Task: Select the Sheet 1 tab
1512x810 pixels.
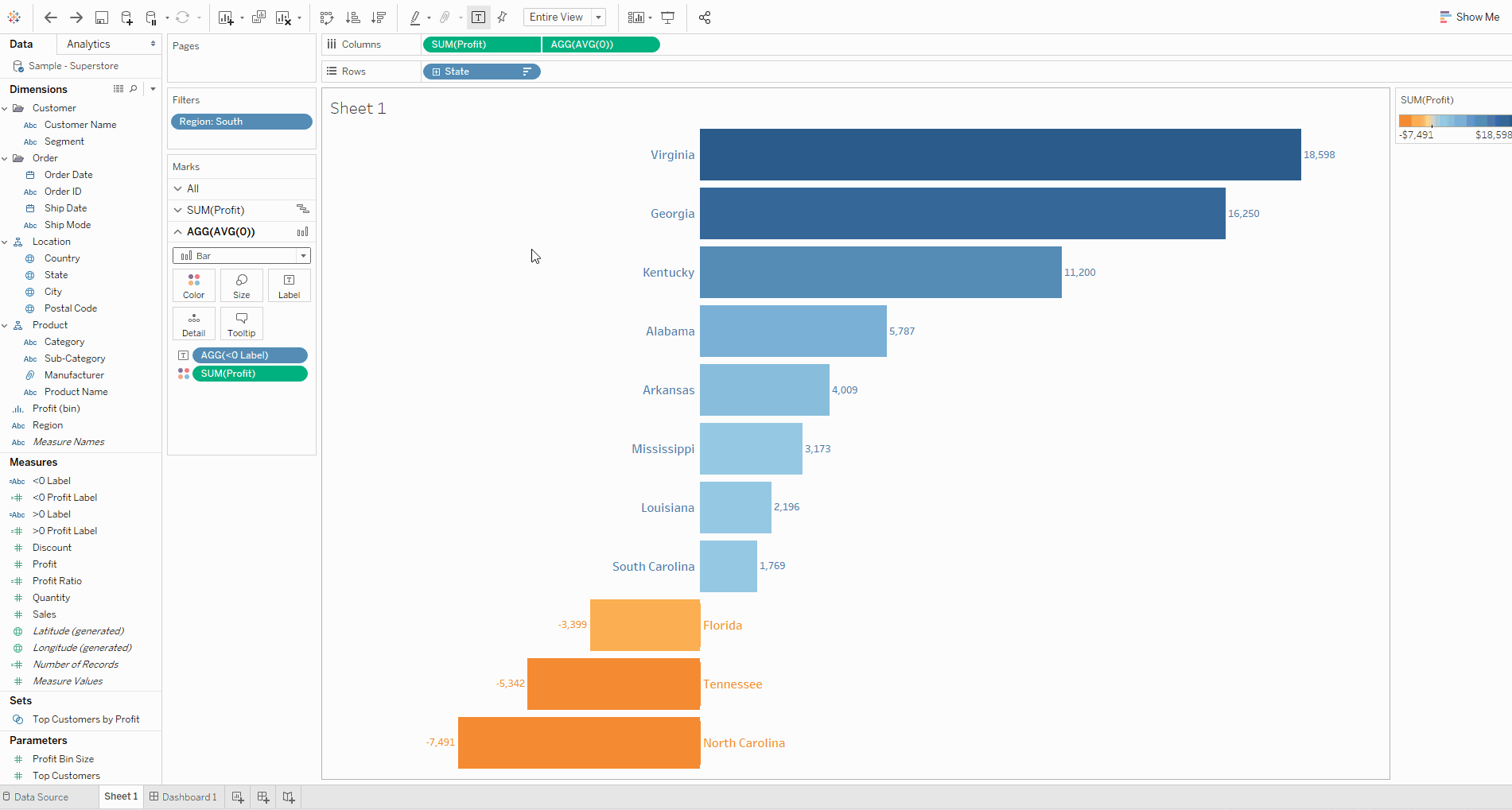Action: [x=121, y=796]
